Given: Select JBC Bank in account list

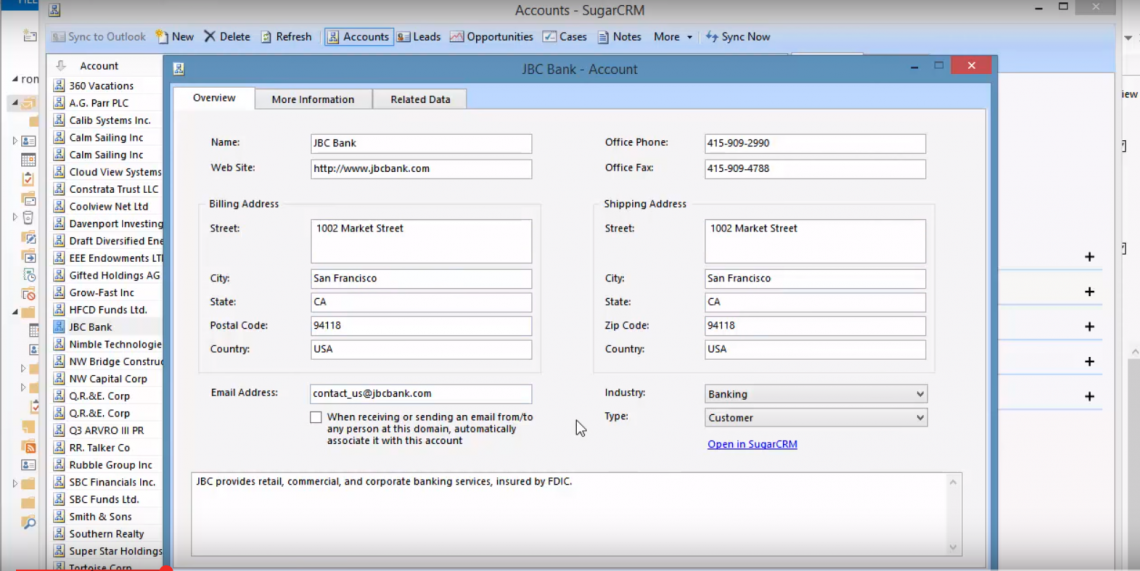Looking at the screenshot, I should click(x=90, y=327).
